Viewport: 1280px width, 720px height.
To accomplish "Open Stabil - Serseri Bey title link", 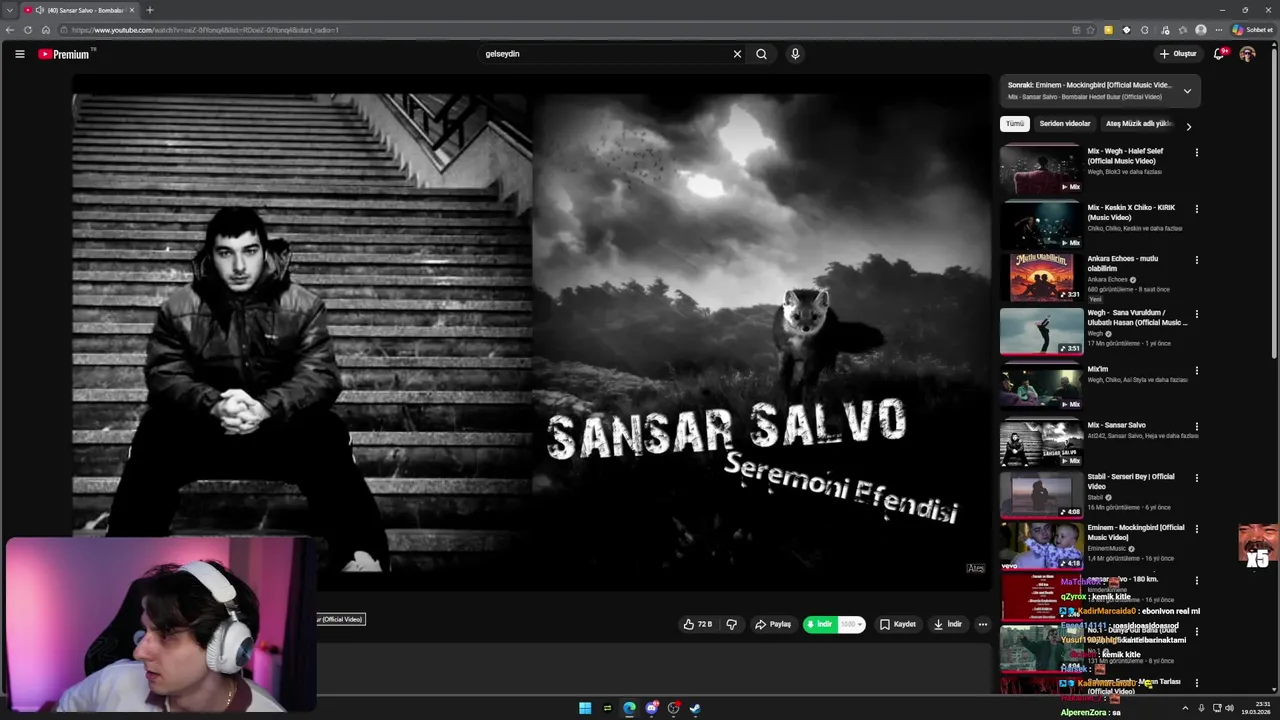I will click(1131, 481).
